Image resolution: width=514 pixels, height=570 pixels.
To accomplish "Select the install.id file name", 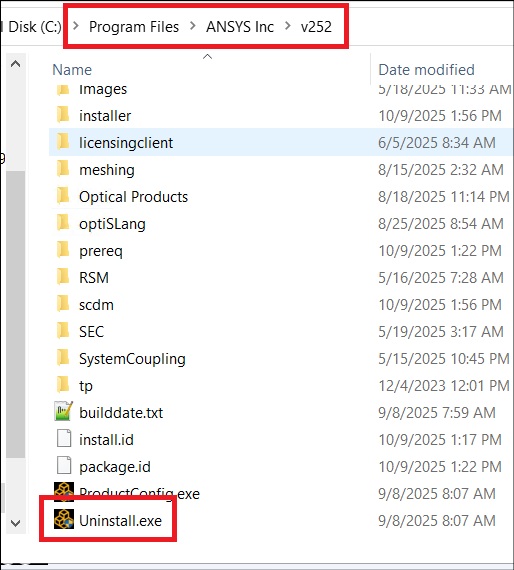I will (x=106, y=440).
